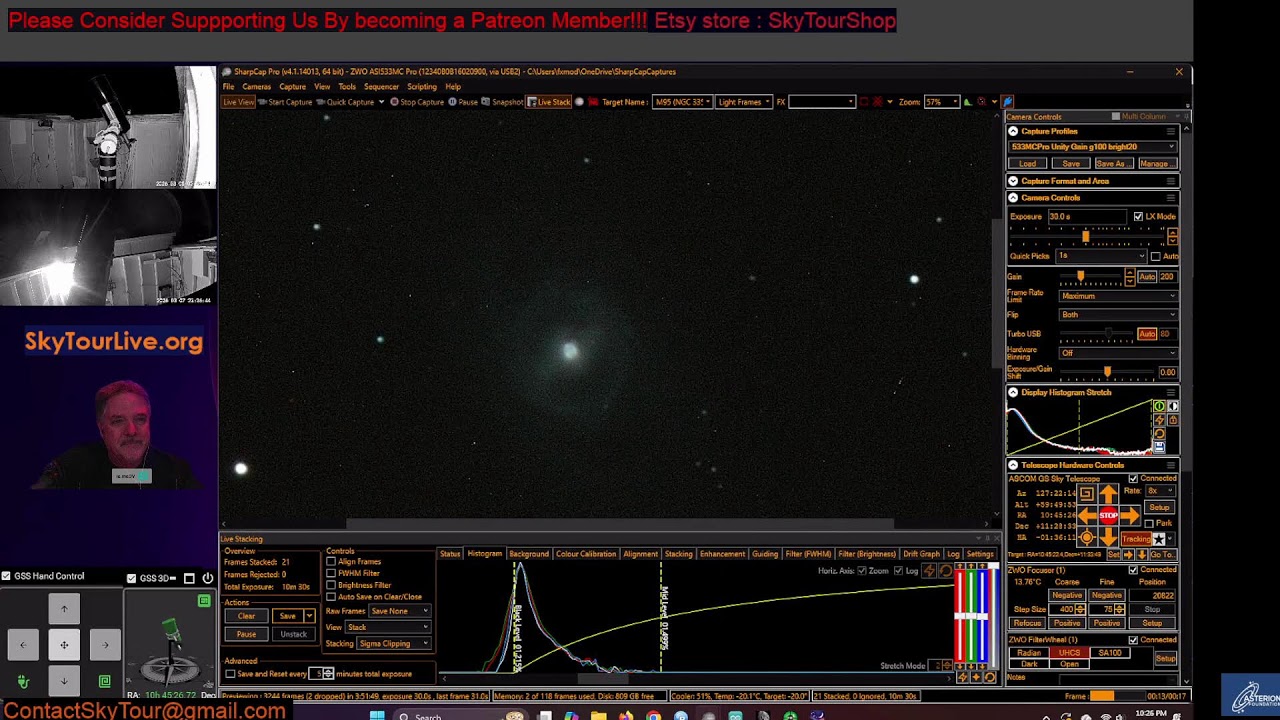Click the reset colour icon at bottom right of stacking panel

(990, 677)
